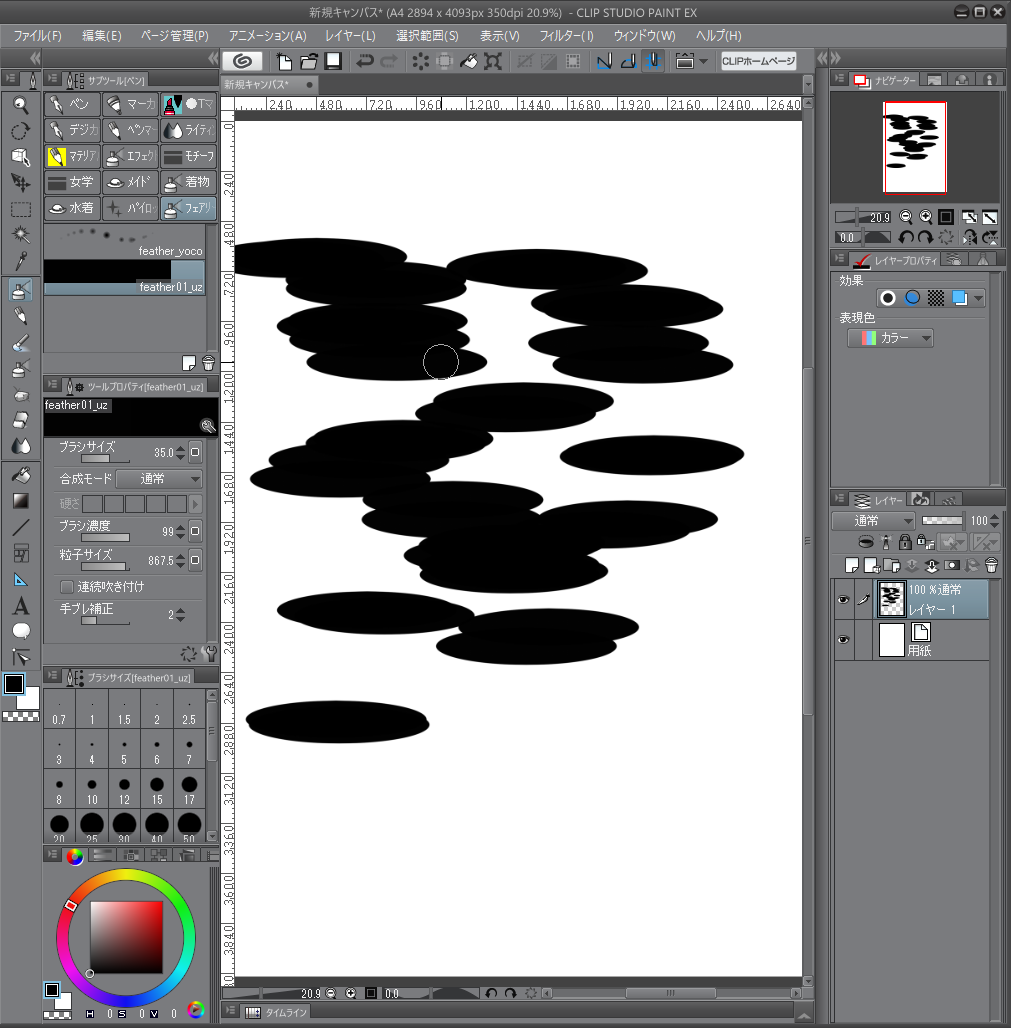Select the Auto select magic wand tool
Viewport: 1011px width, 1028px height.
tap(20, 235)
